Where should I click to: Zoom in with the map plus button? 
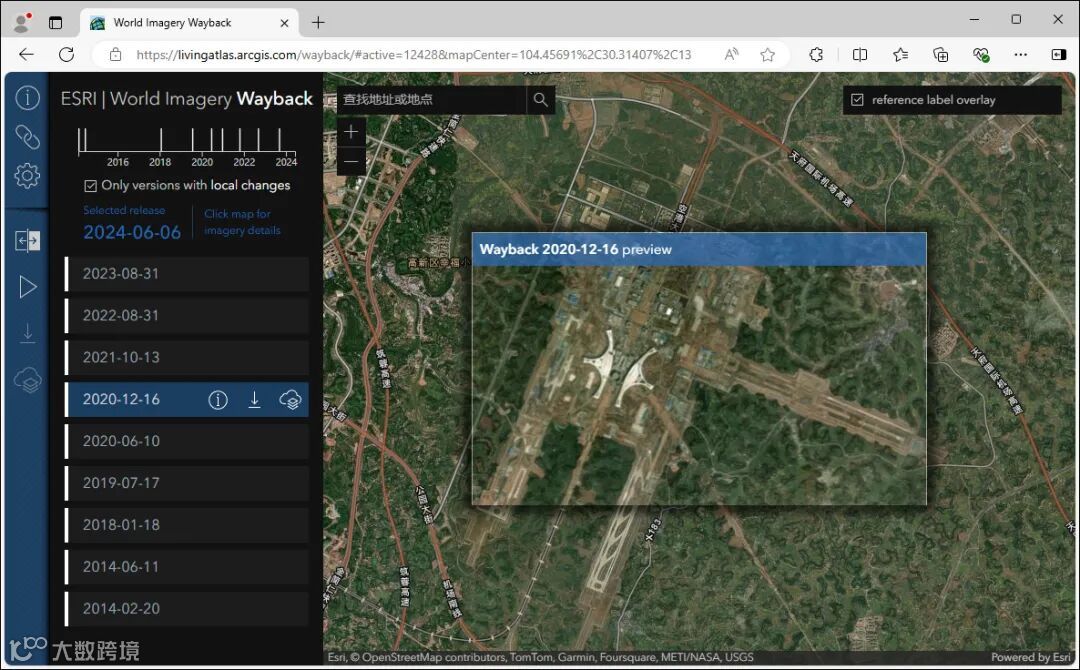[x=351, y=132]
